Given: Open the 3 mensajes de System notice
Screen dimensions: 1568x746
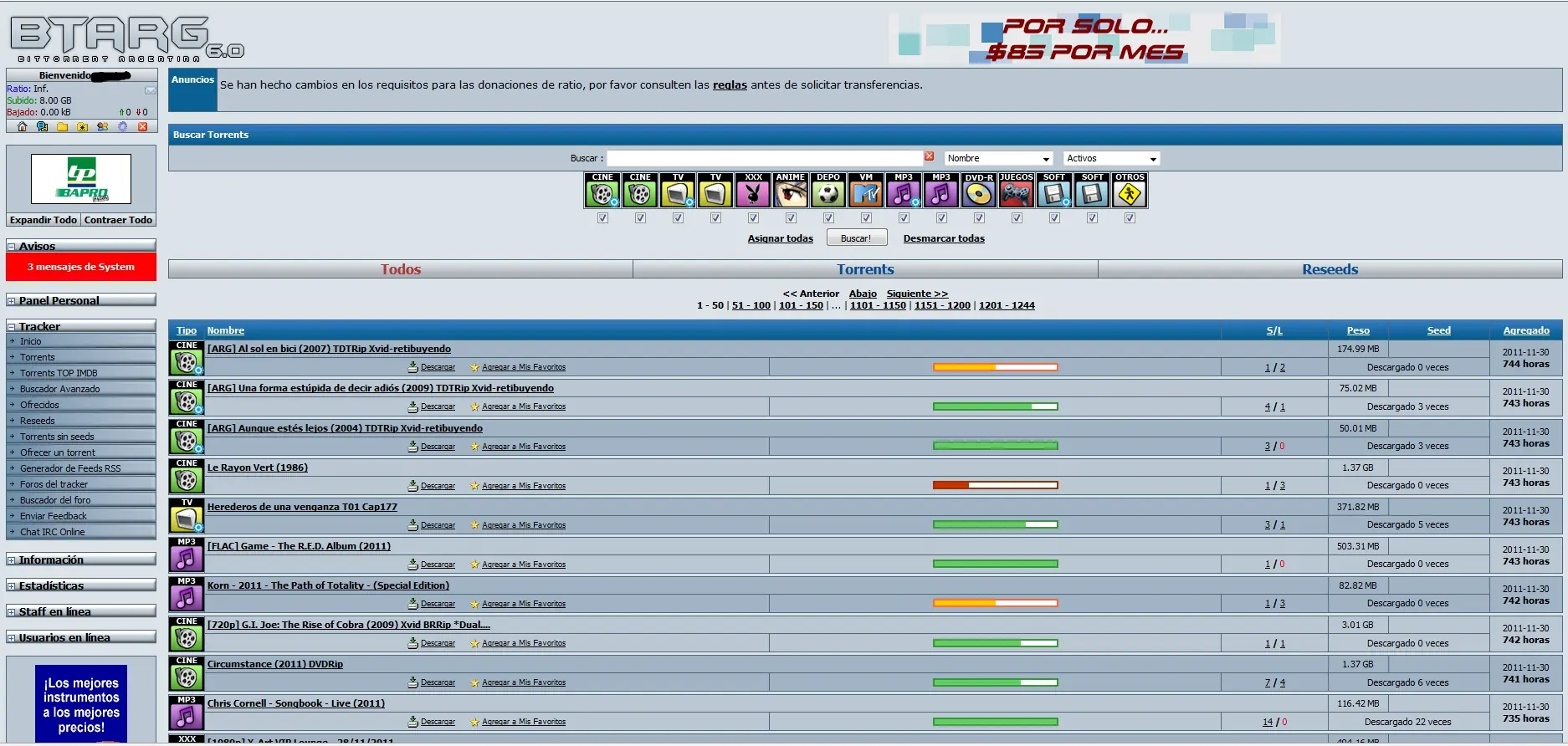Looking at the screenshot, I should point(81,267).
